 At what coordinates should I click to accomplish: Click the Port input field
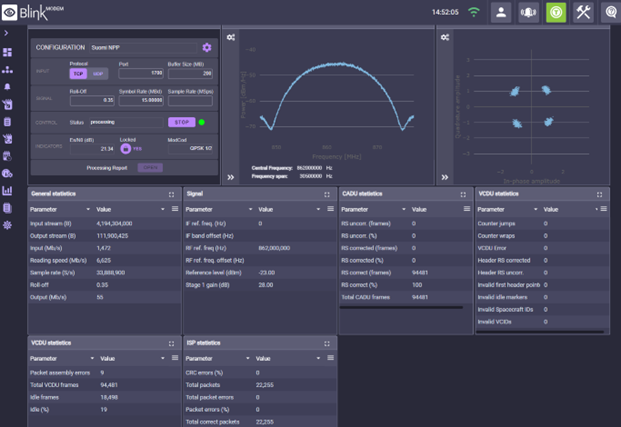pyautogui.click(x=141, y=73)
